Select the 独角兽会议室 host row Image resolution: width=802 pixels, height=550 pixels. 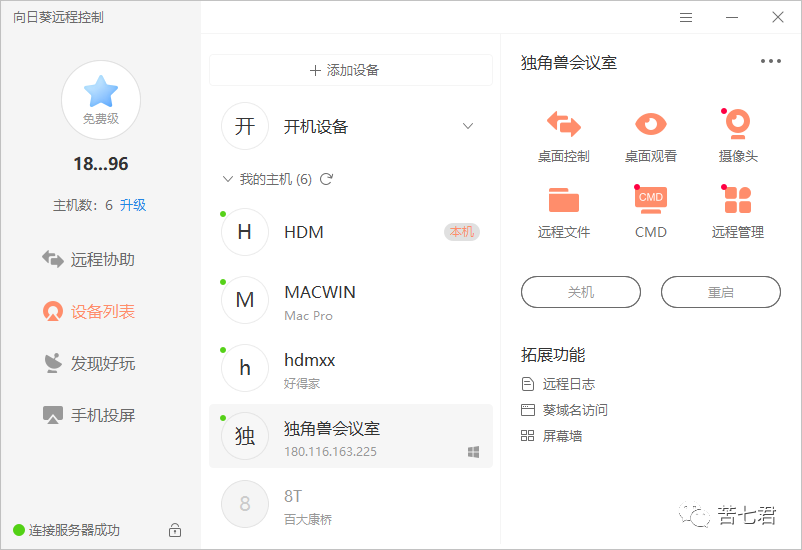click(x=351, y=436)
